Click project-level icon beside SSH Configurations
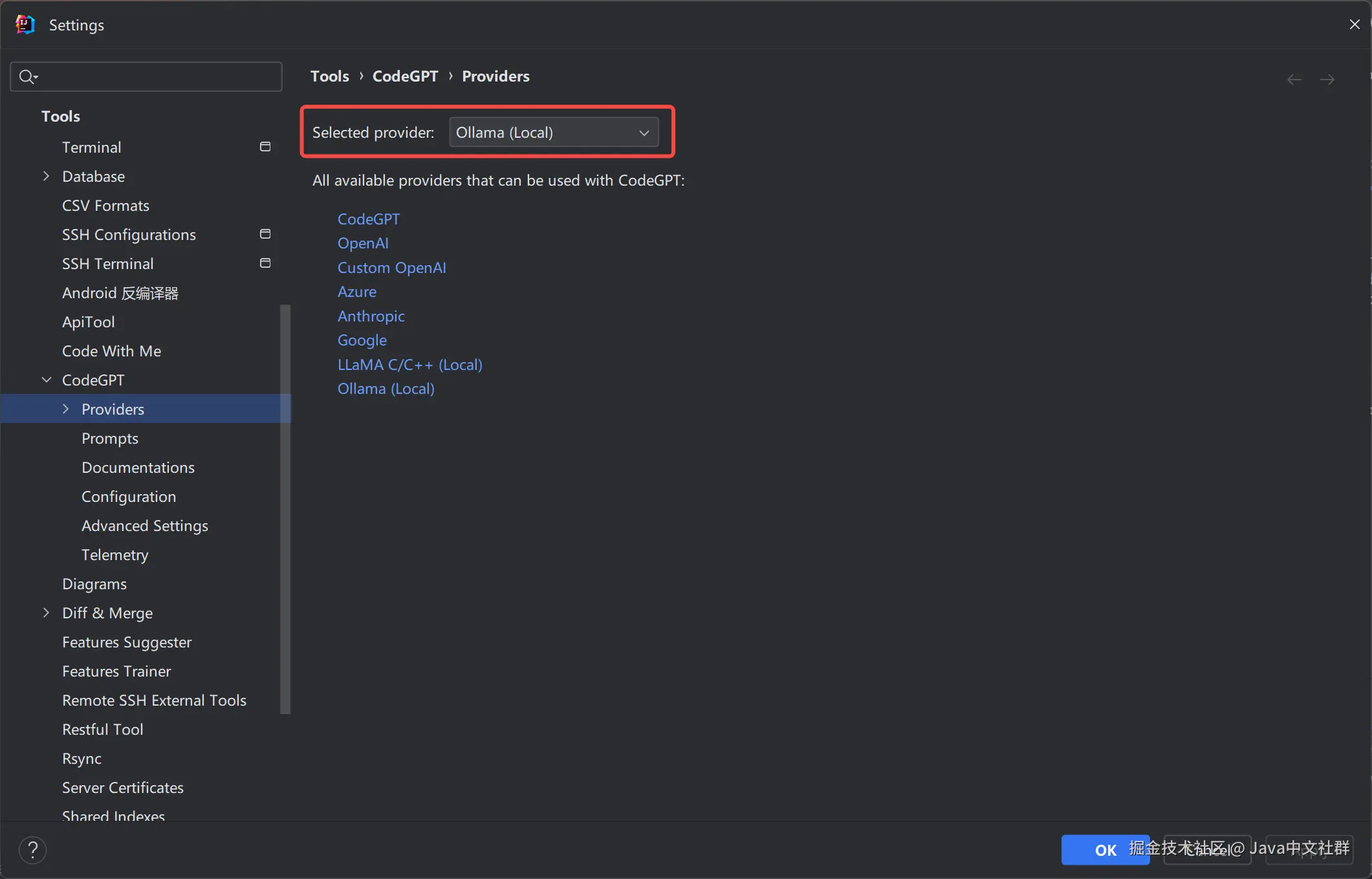 pyautogui.click(x=265, y=234)
